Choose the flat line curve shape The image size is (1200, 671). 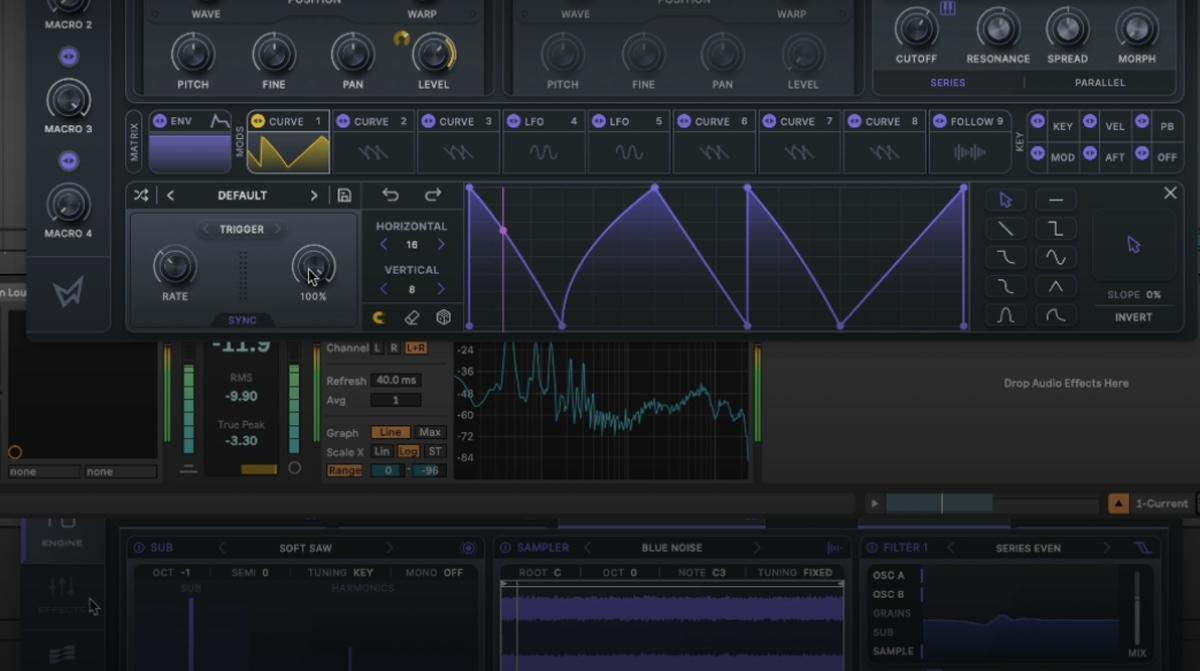pos(1055,200)
